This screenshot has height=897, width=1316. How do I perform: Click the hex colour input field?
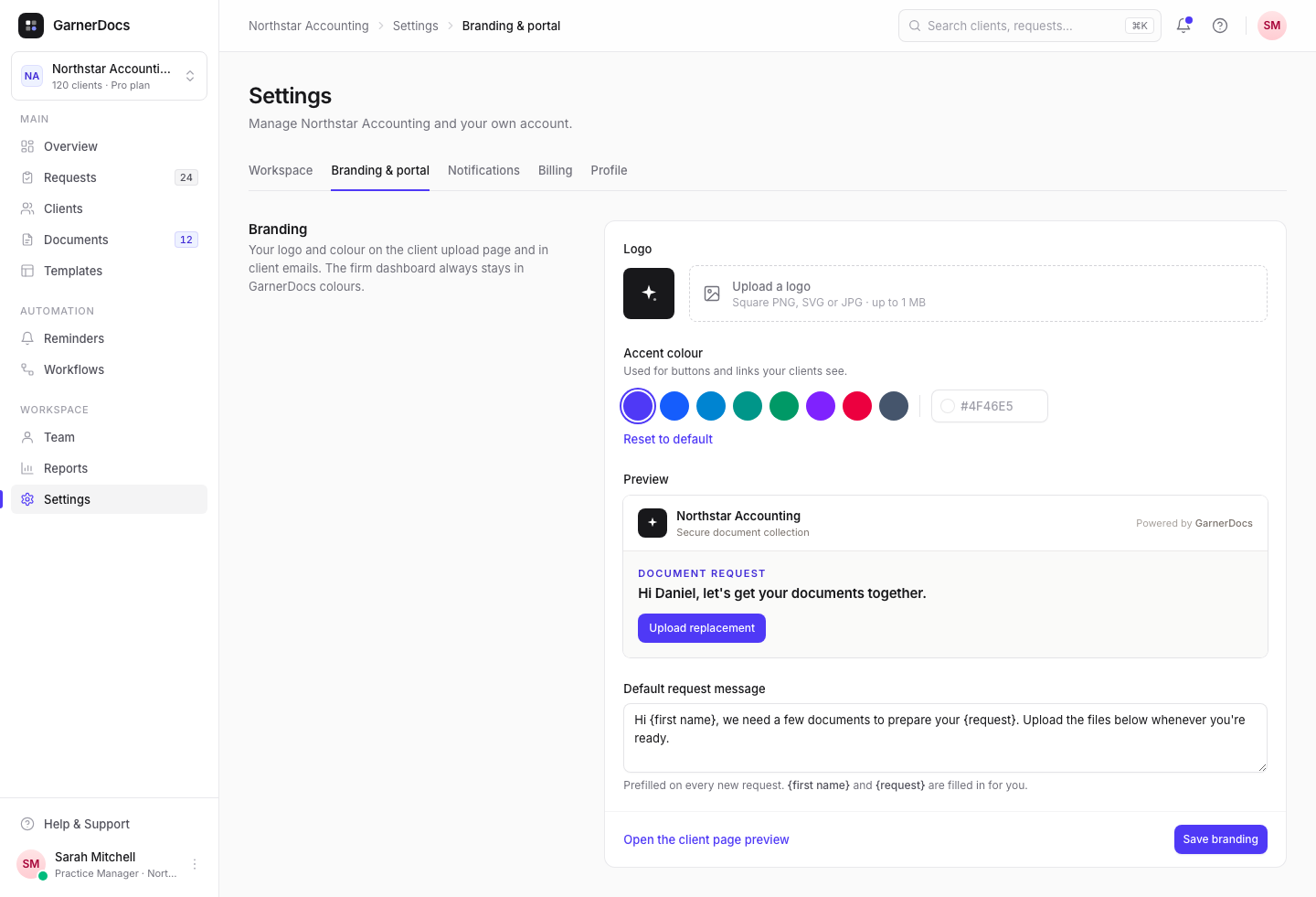tap(990, 406)
